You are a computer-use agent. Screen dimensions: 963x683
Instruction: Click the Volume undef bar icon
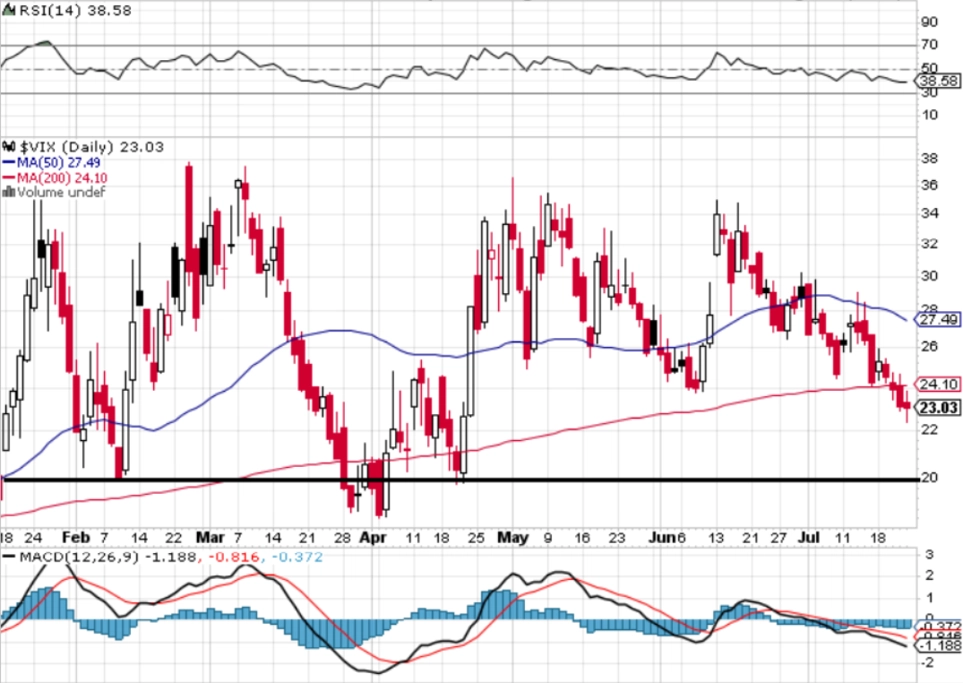click(x=9, y=192)
